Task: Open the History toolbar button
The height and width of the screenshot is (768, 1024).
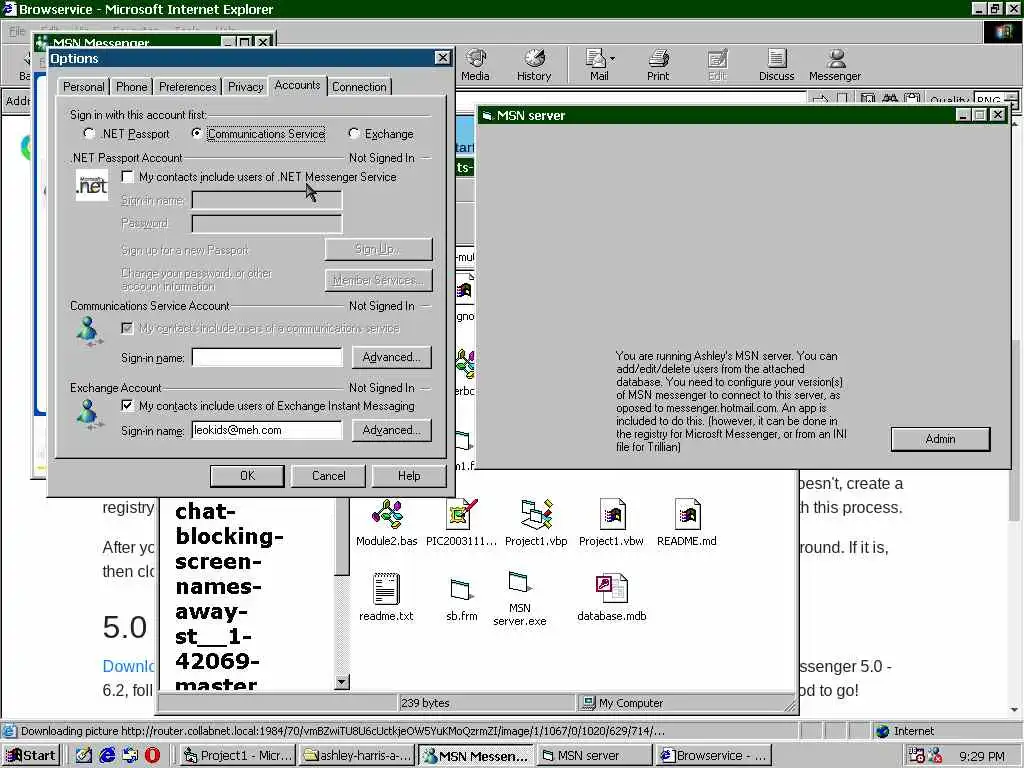Action: pos(534,65)
